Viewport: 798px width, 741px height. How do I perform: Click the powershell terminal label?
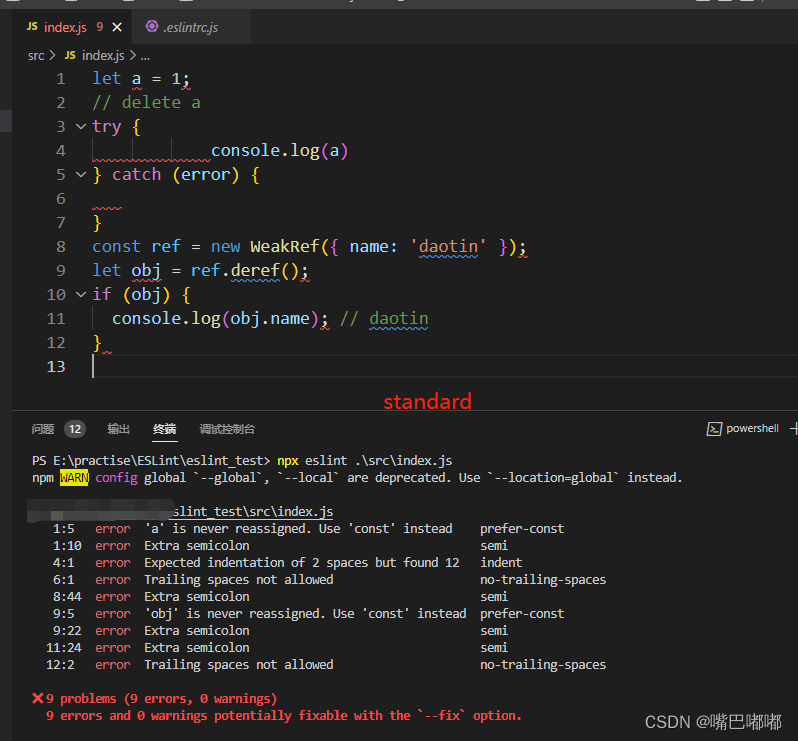[x=752, y=429]
